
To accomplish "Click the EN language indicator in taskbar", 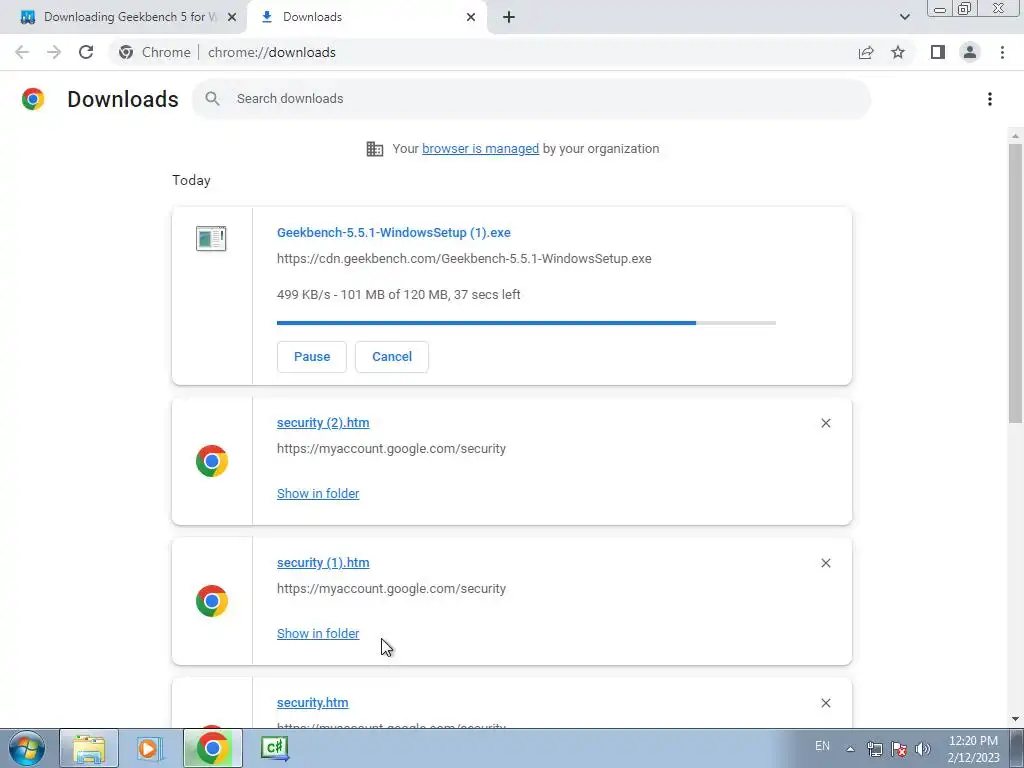I will 822,746.
